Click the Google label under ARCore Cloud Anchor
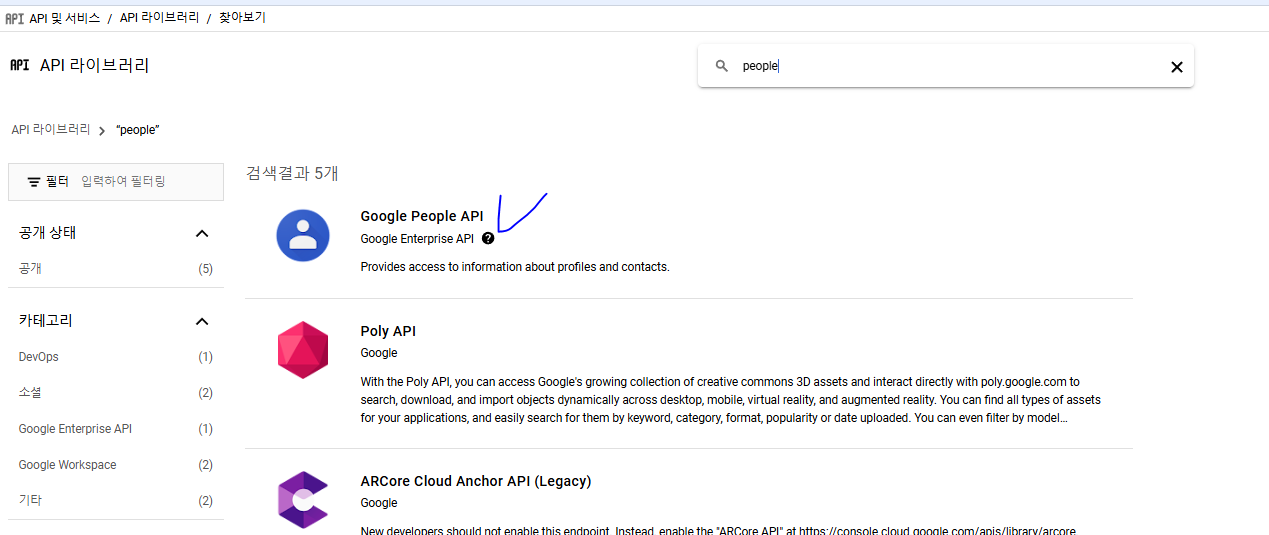 [x=379, y=503]
